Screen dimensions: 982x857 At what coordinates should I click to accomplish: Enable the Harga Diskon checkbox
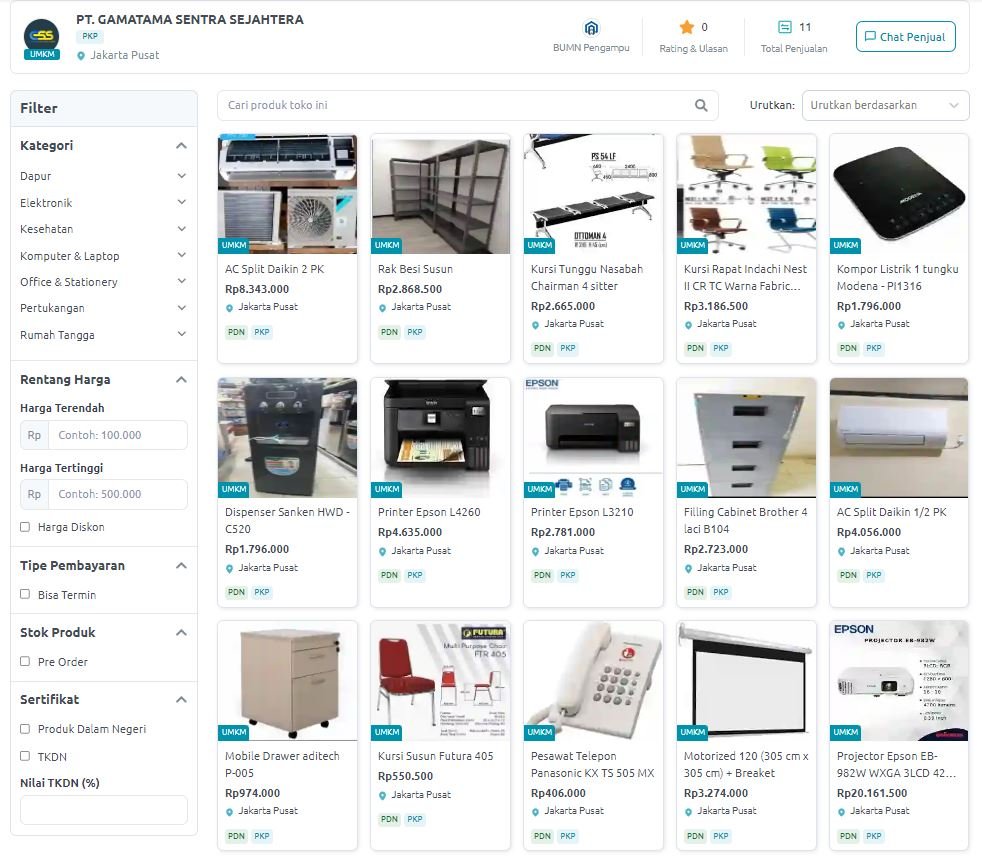click(x=25, y=527)
